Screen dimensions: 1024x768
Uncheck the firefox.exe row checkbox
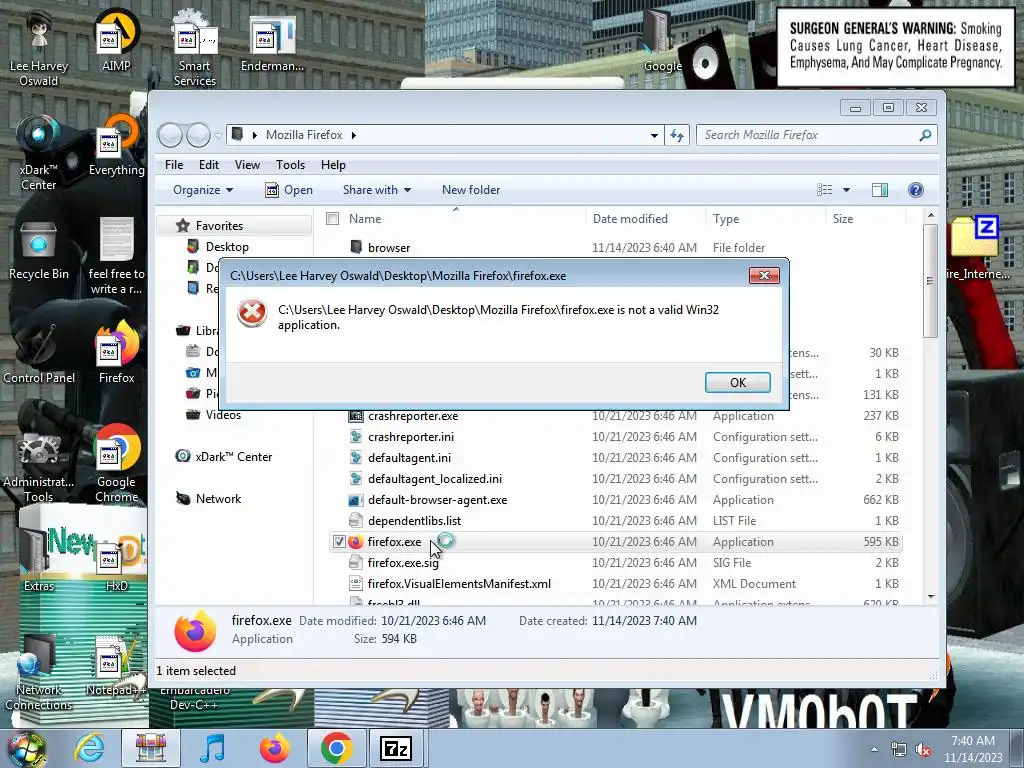(339, 541)
